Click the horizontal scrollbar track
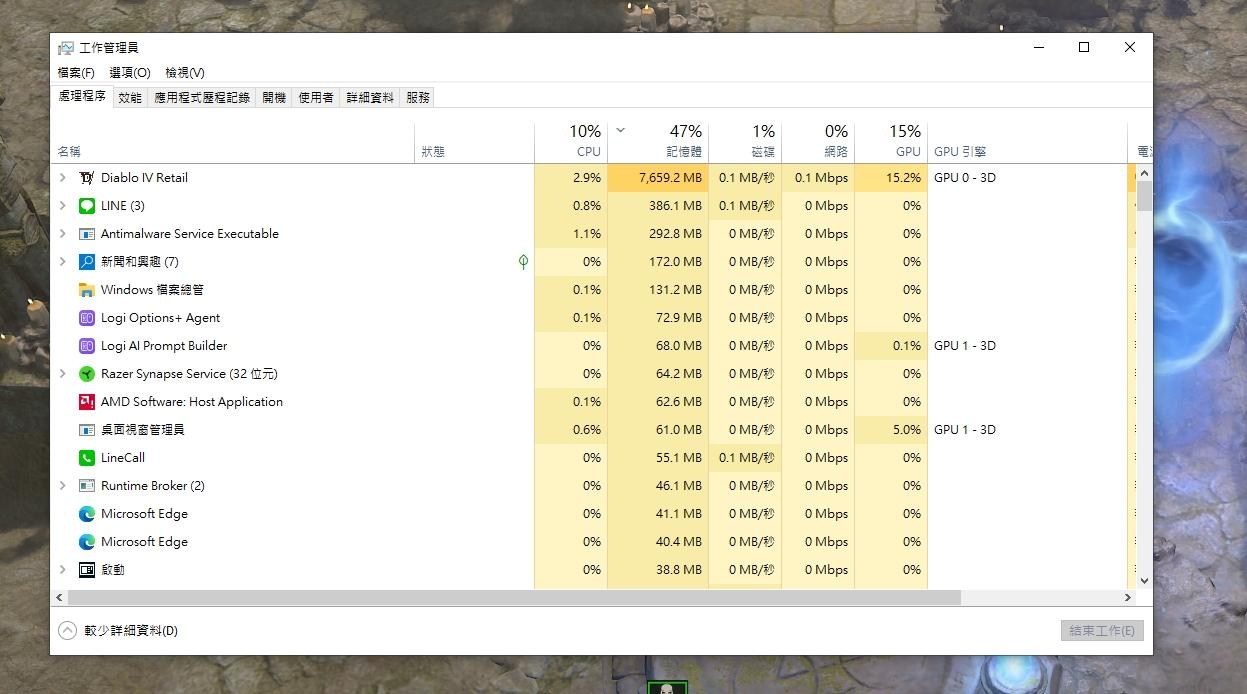 [1040, 597]
